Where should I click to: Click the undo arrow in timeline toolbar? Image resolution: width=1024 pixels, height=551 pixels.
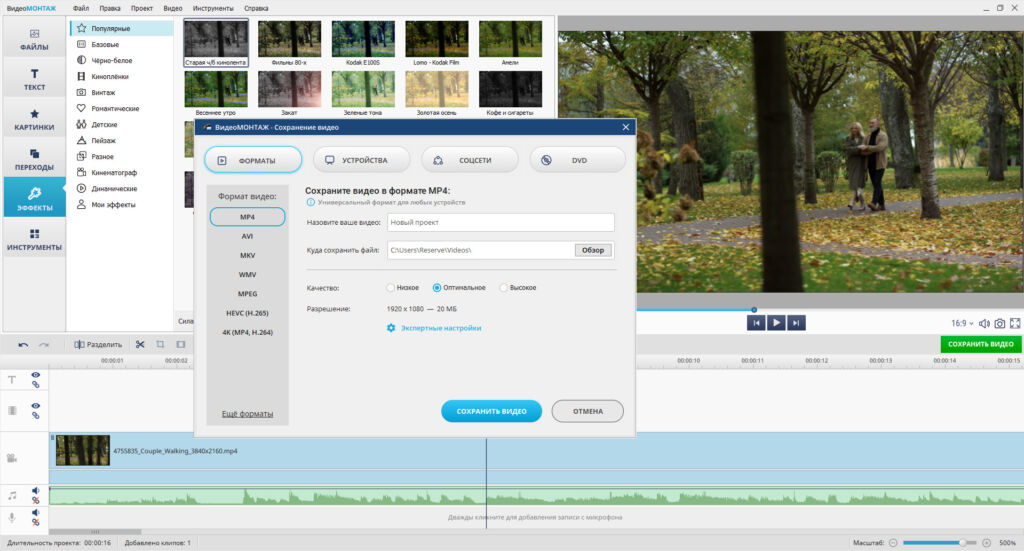tap(23, 344)
